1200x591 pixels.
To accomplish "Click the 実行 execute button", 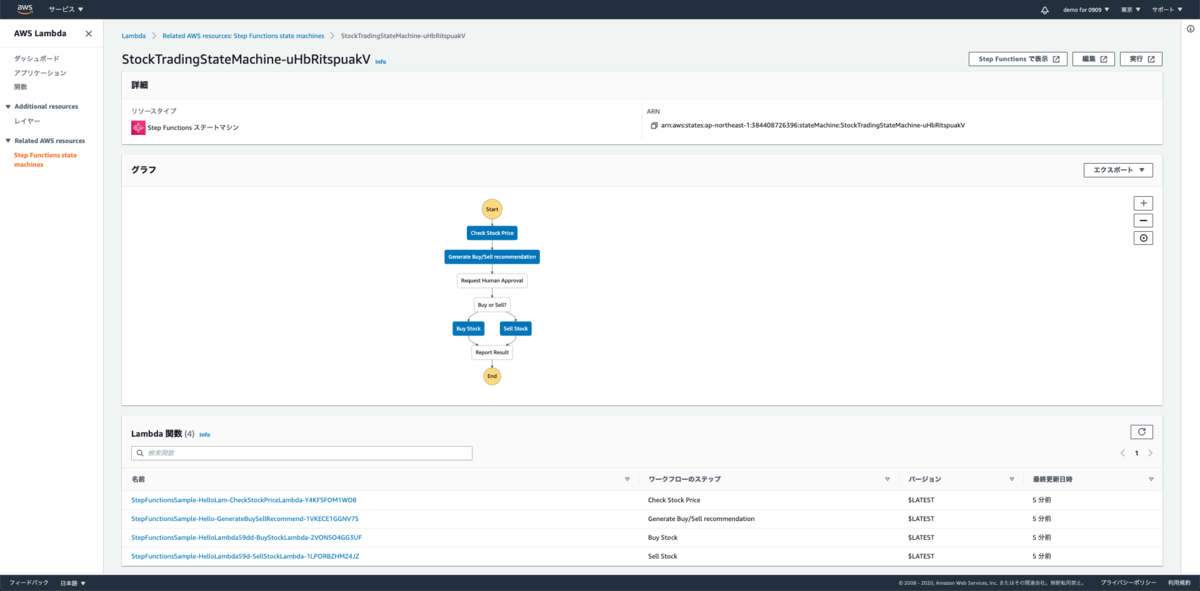I will [x=1141, y=59].
